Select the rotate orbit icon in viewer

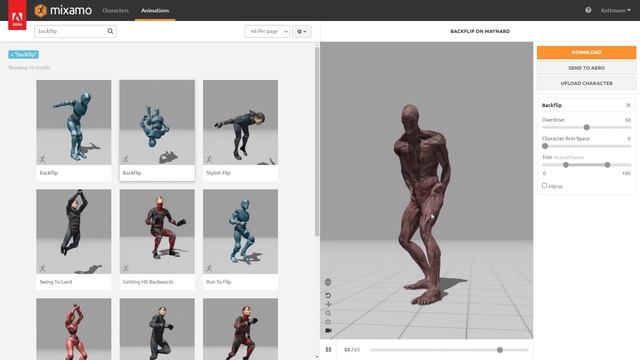(328, 322)
